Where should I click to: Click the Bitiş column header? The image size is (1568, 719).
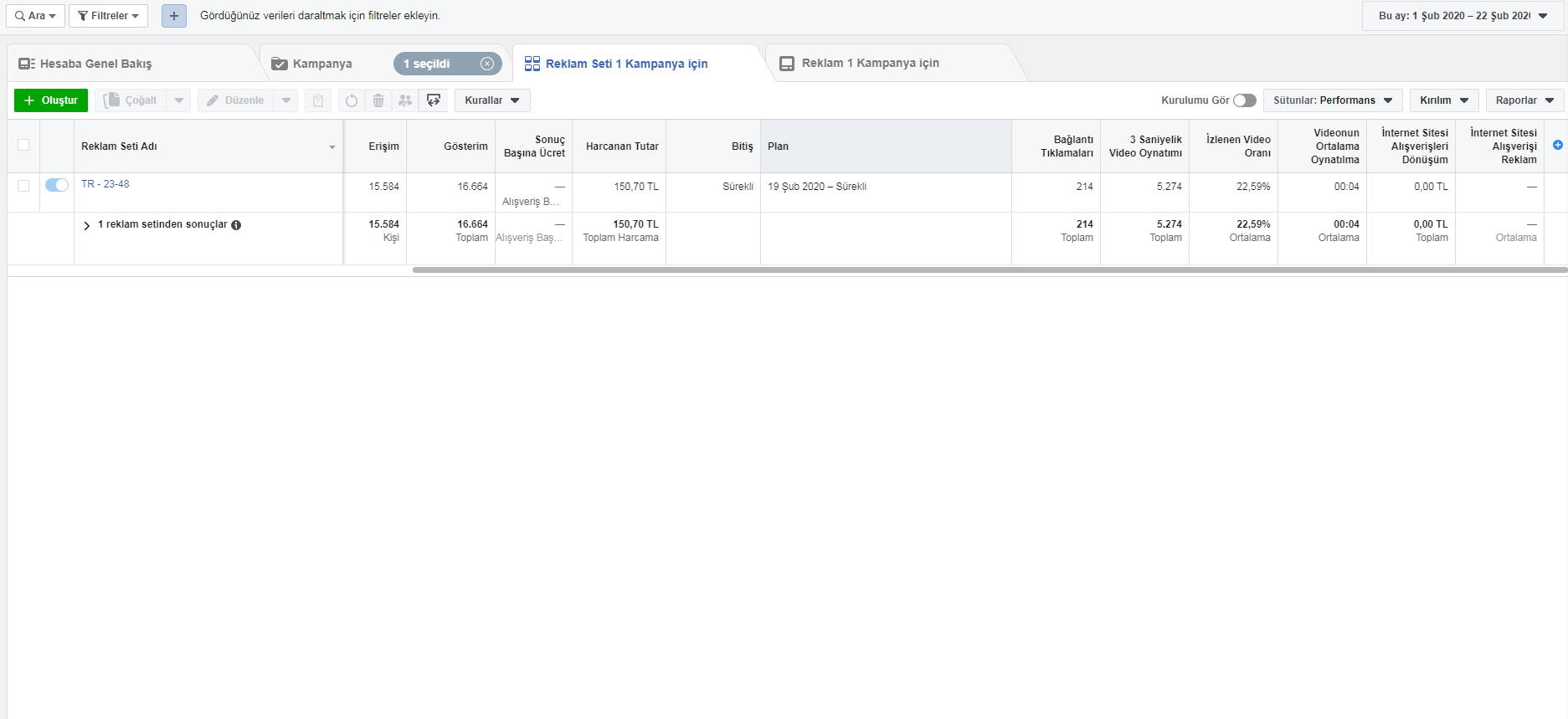(713, 146)
